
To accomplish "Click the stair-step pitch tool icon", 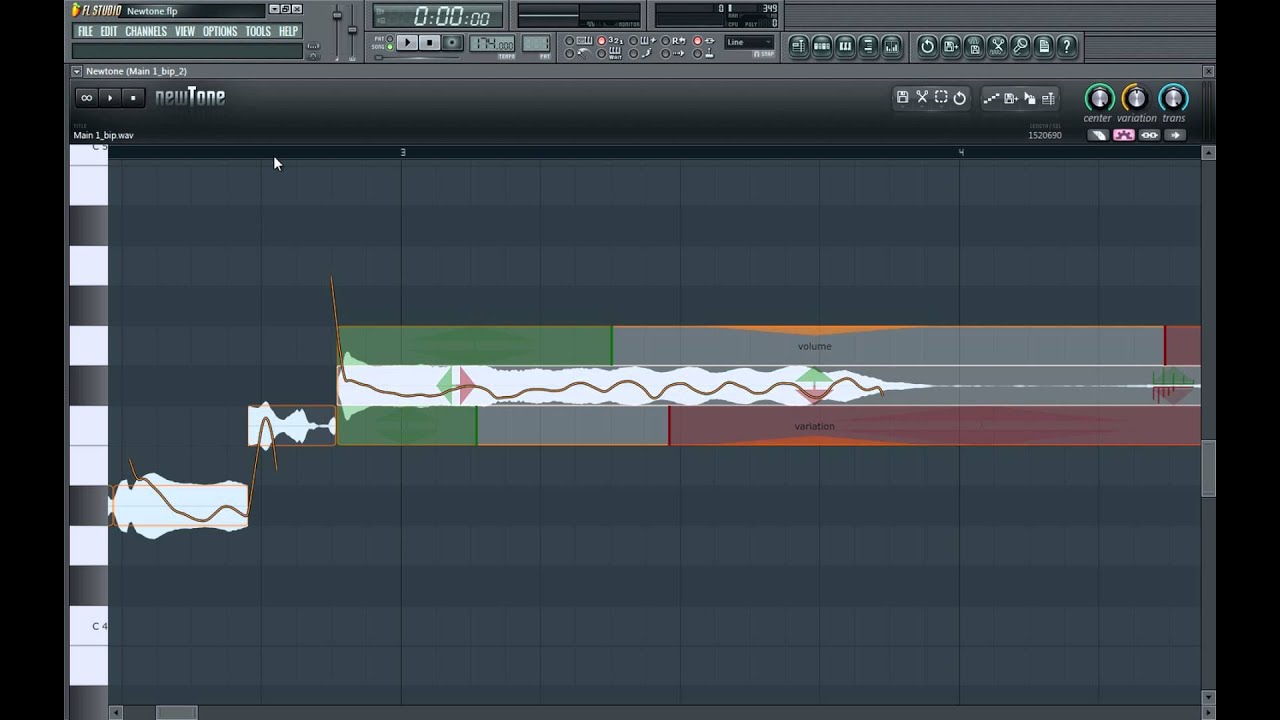I will pyautogui.click(x=991, y=98).
